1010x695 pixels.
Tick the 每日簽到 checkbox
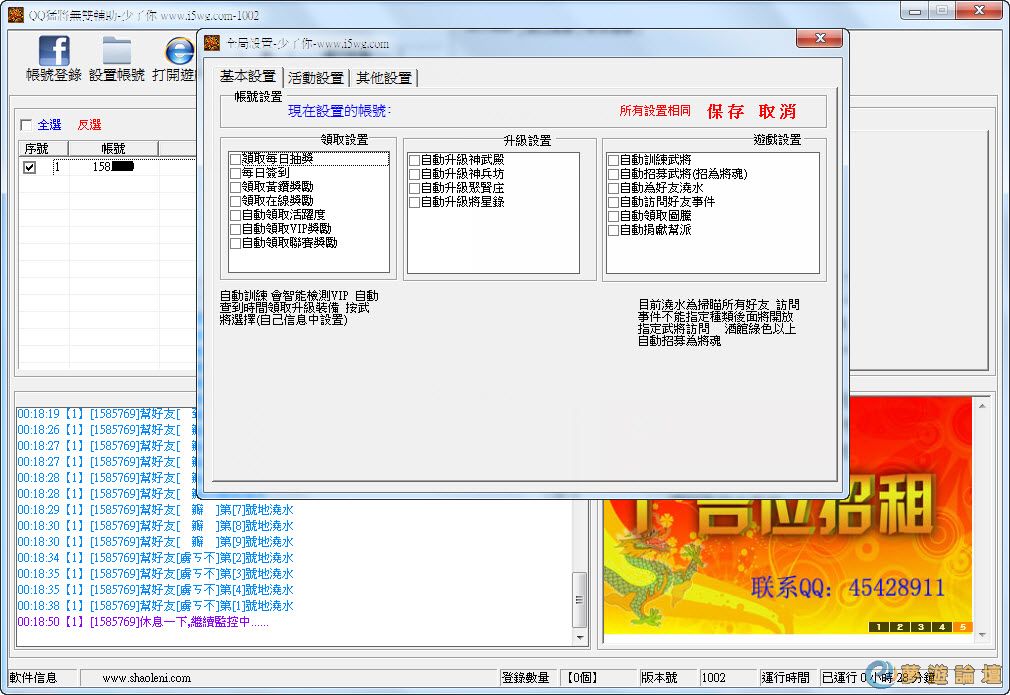(235, 173)
